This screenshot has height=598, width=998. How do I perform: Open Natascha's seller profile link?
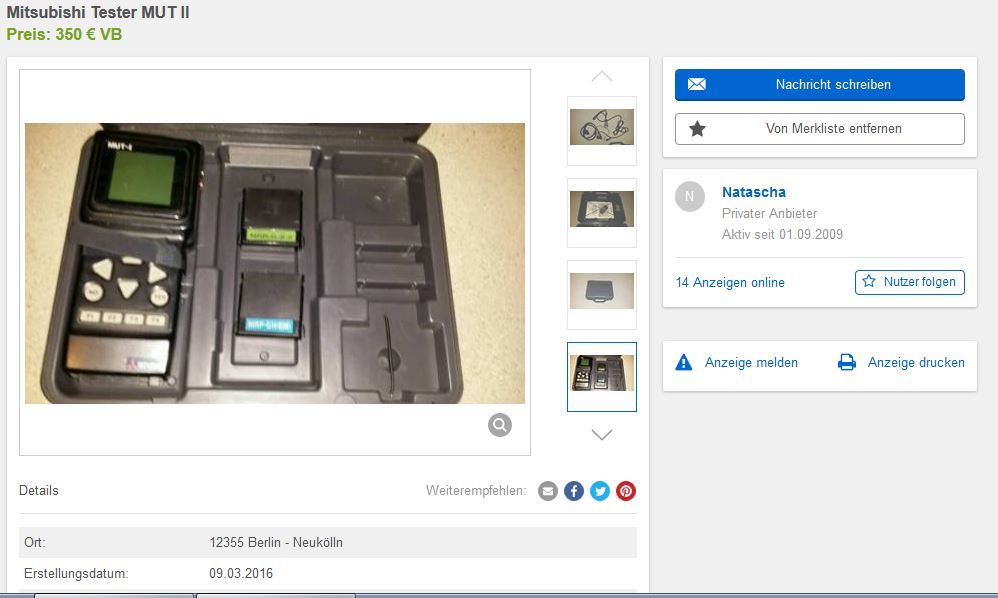753,192
